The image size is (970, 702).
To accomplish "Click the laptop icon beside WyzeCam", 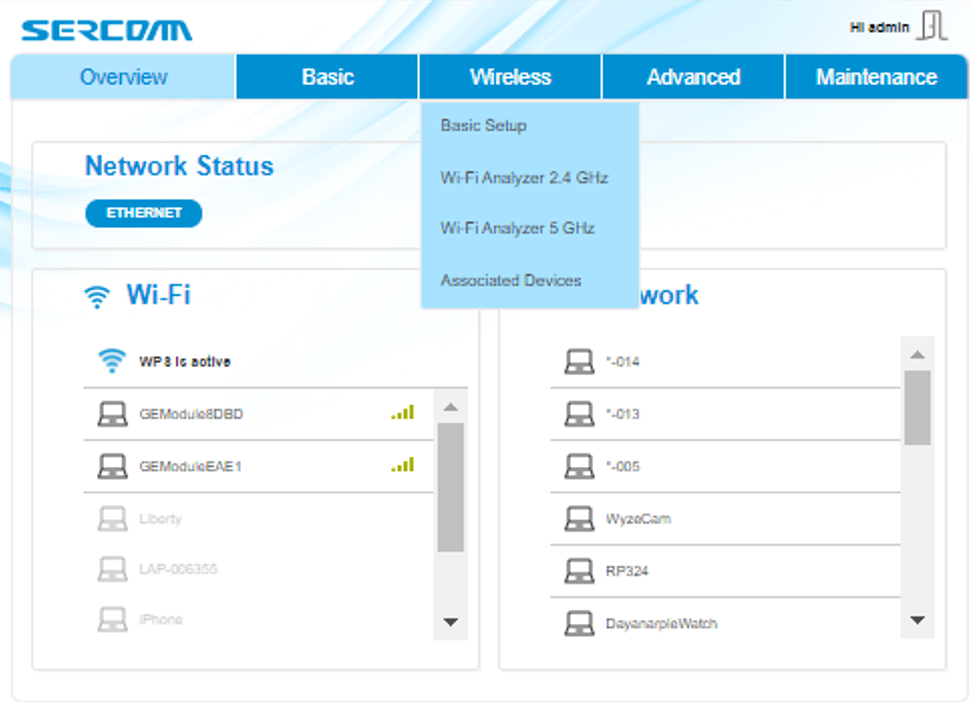I will pyautogui.click(x=579, y=519).
